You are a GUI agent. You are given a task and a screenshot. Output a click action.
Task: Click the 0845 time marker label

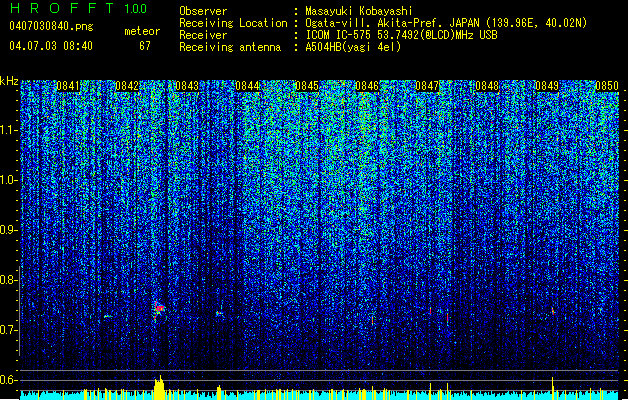coord(307,86)
